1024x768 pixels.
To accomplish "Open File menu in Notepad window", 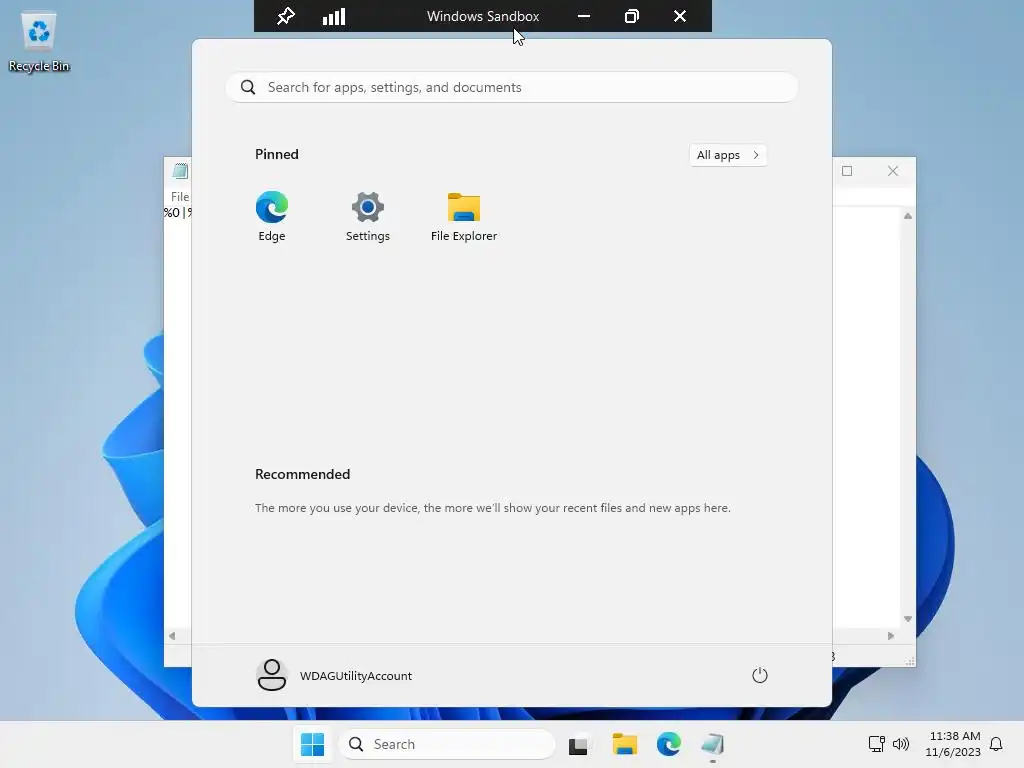I will (x=180, y=197).
